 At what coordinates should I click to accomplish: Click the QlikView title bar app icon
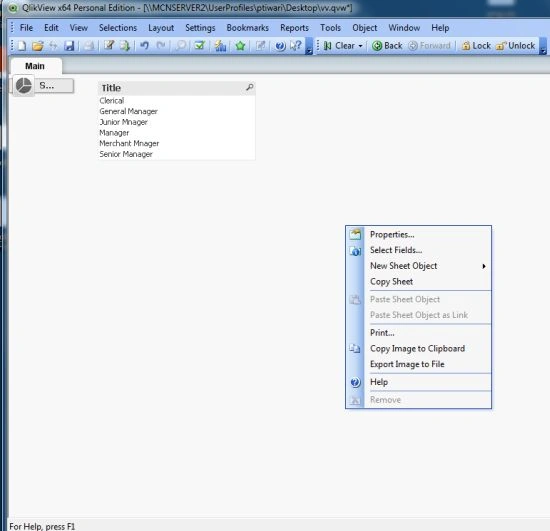(x=13, y=8)
